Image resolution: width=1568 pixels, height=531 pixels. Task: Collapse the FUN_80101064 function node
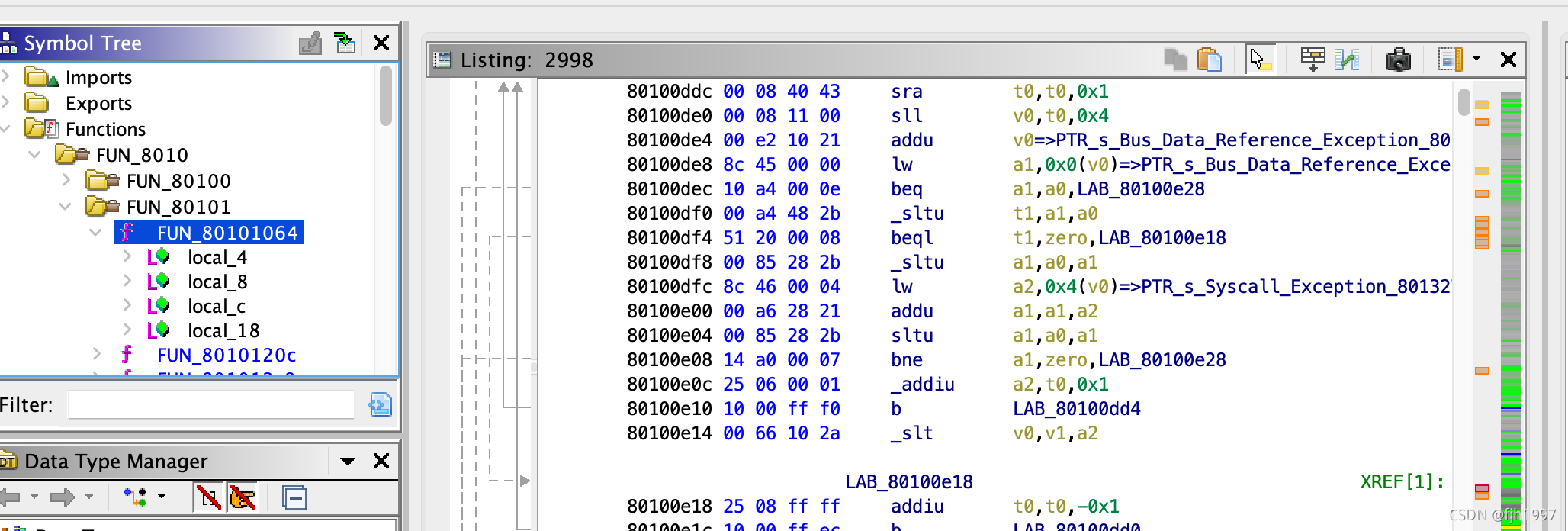coord(96,233)
